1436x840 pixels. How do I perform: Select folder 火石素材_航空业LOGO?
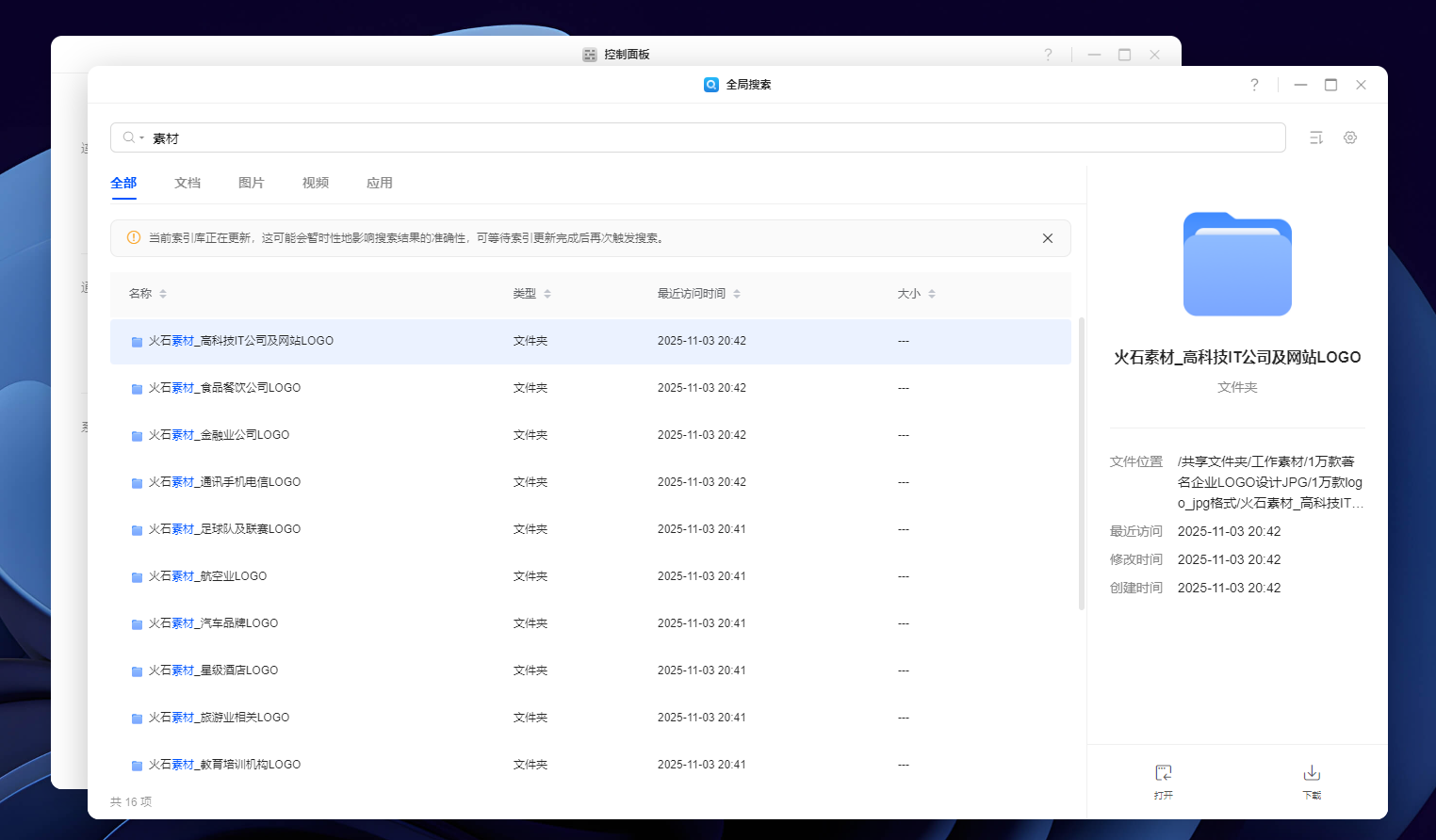coord(591,576)
